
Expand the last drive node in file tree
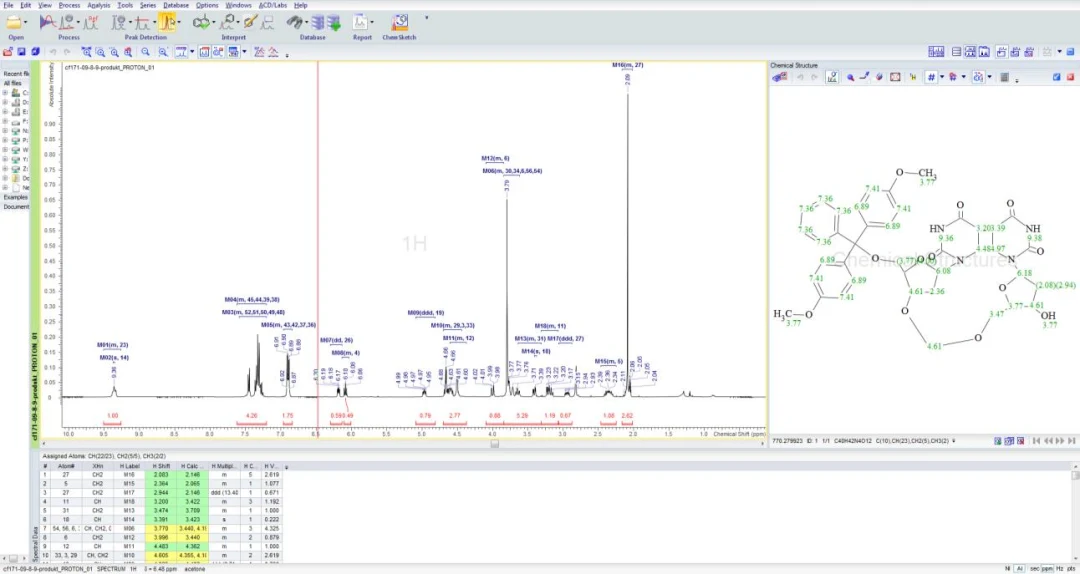[x=5, y=168]
